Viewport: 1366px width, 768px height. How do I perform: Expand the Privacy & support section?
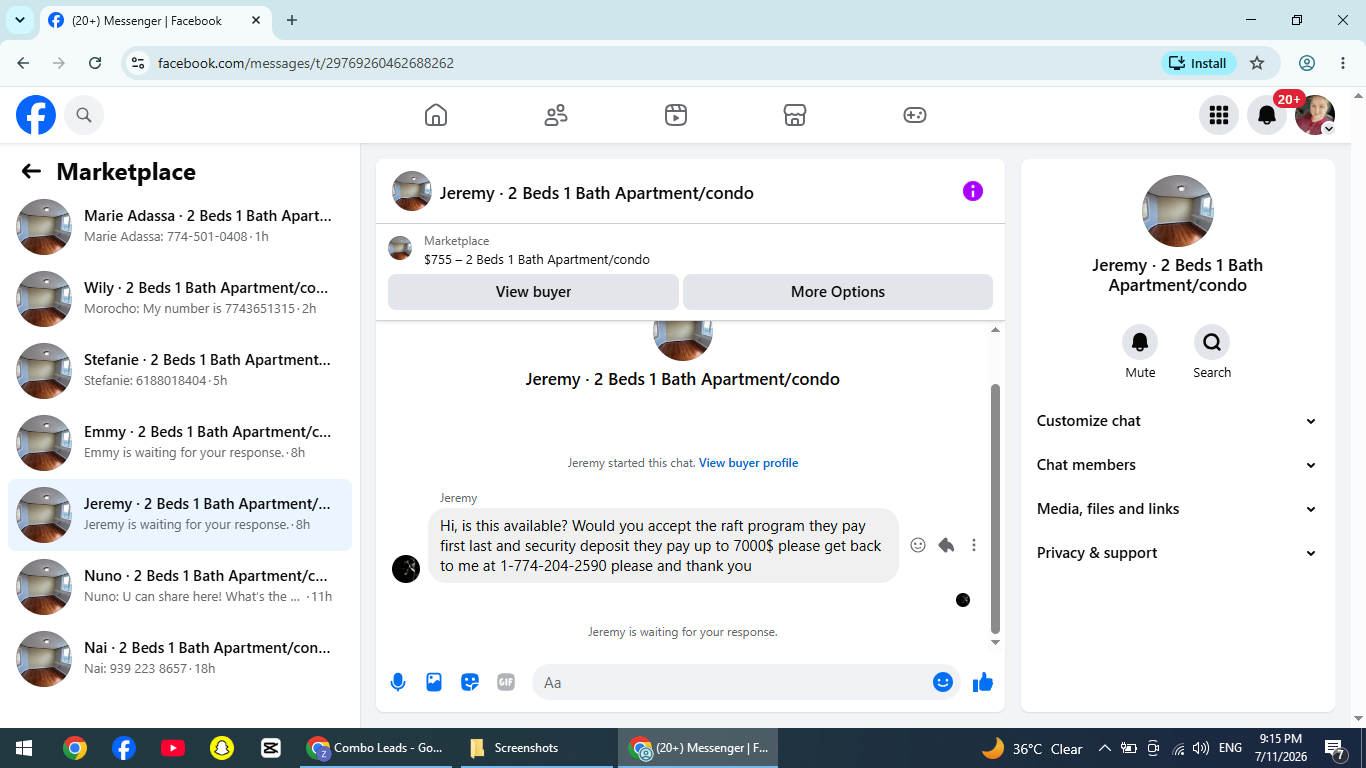1177,553
